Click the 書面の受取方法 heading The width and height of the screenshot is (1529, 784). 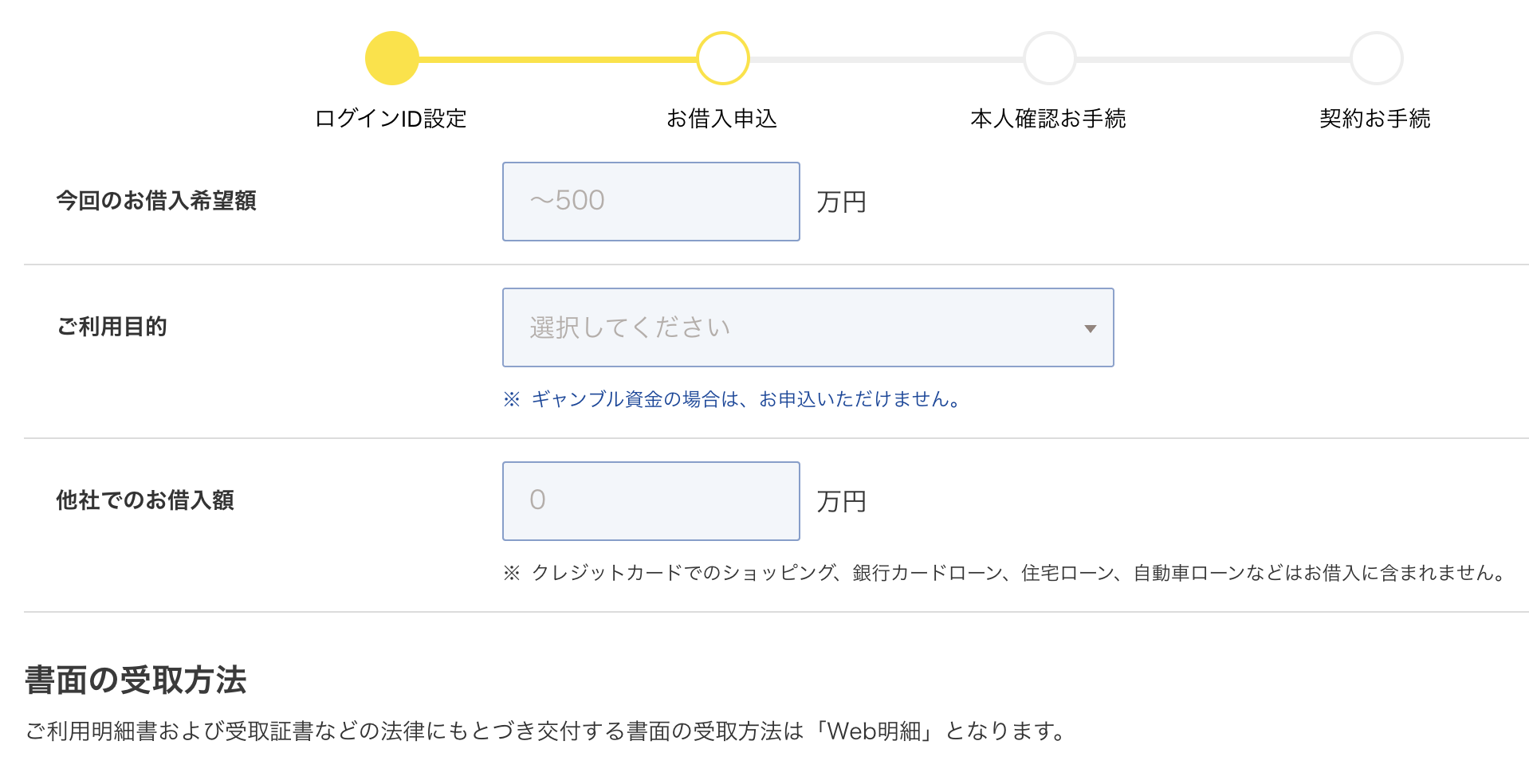[136, 680]
